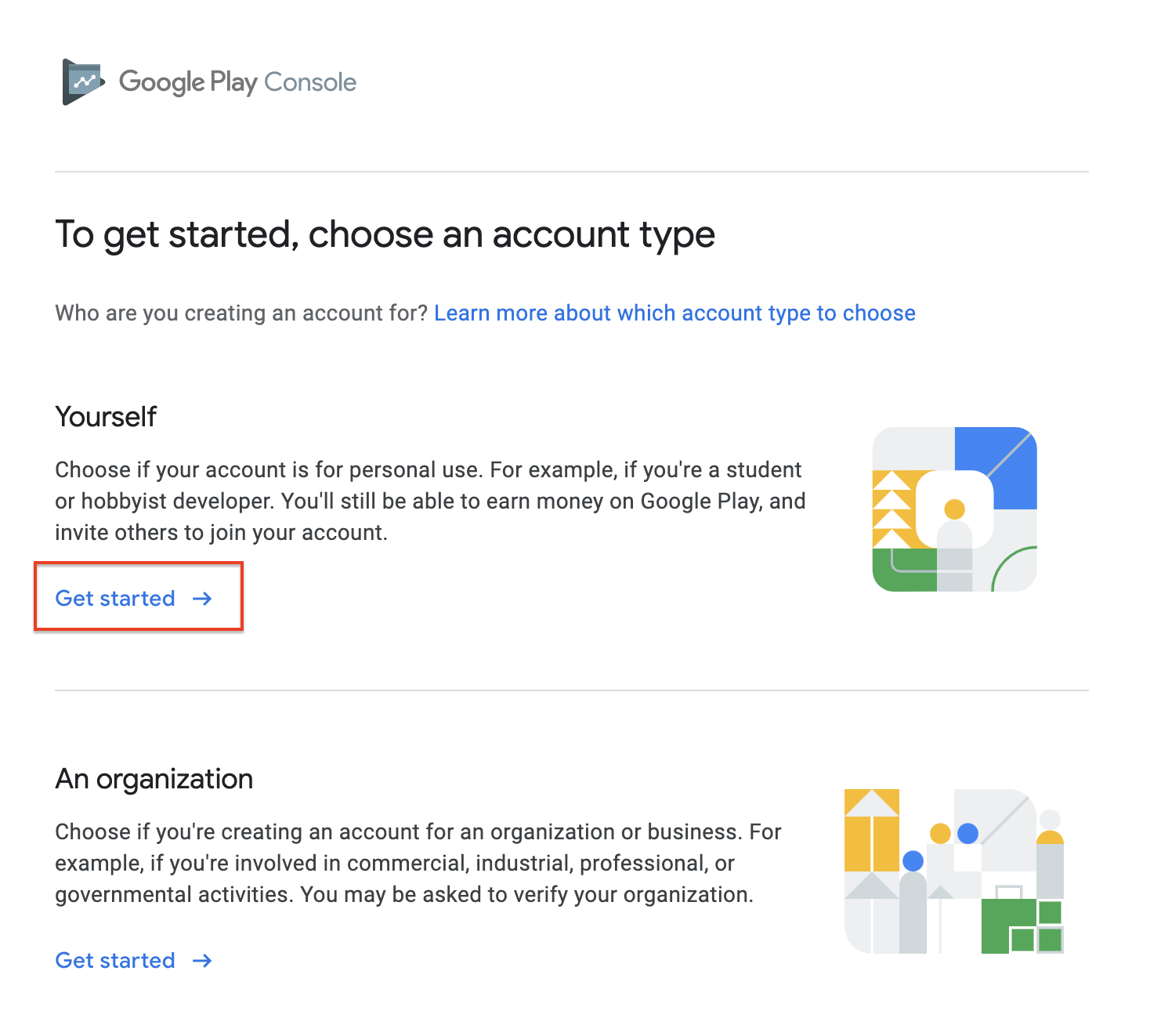The width and height of the screenshot is (1150, 1036).
Task: Open the 'Learn more about which account type' link
Action: click(674, 313)
